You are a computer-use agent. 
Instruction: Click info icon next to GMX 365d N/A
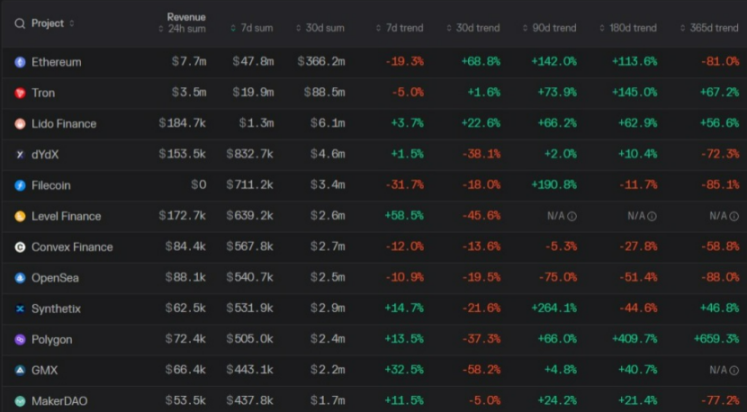point(734,370)
